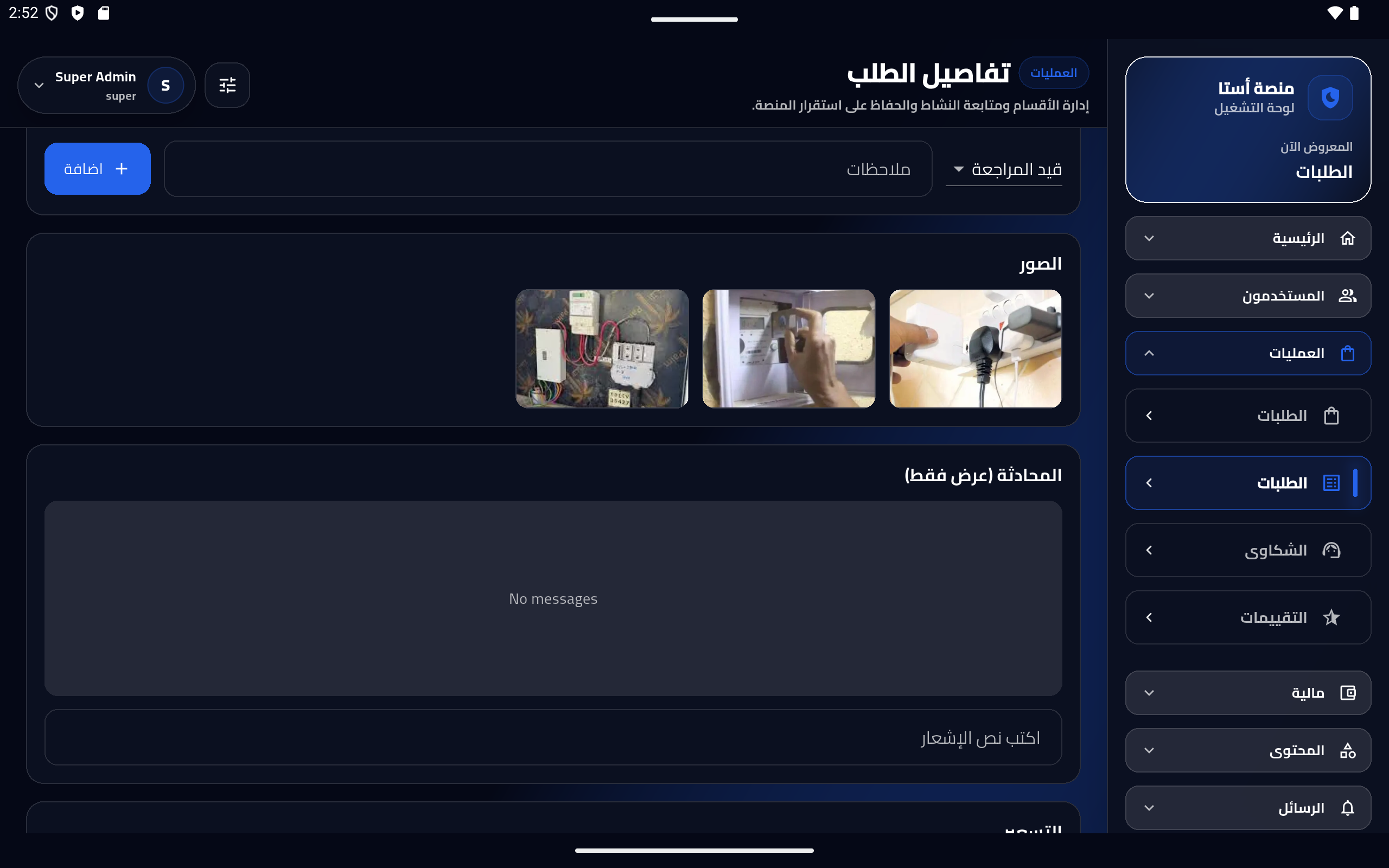The image size is (1389, 868).
Task: Click the العمليات breadcrumb chip
Action: [1053, 73]
